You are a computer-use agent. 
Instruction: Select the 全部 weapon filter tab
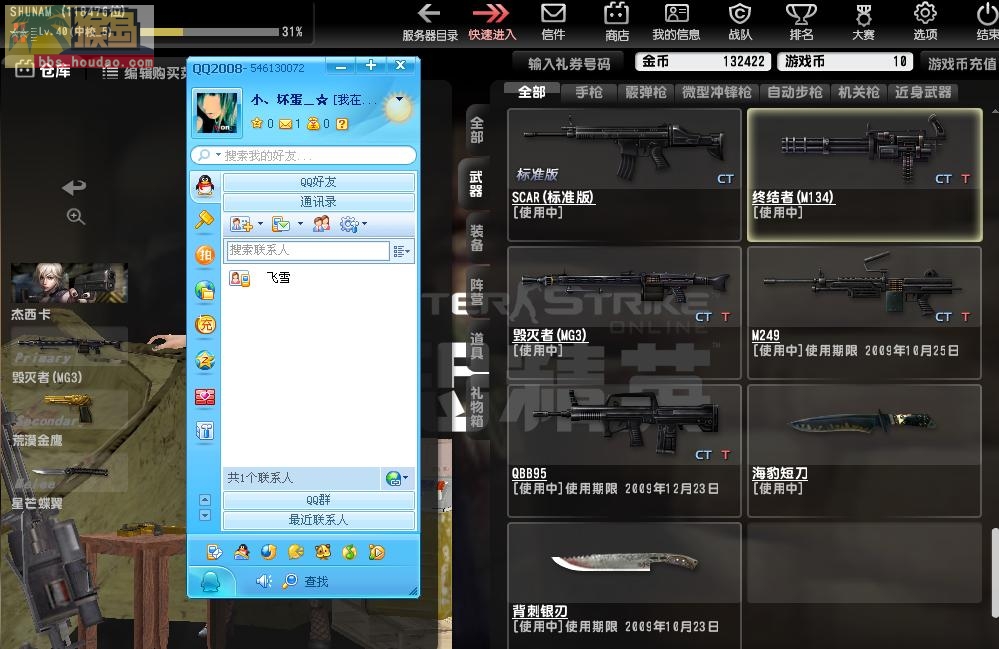click(531, 92)
